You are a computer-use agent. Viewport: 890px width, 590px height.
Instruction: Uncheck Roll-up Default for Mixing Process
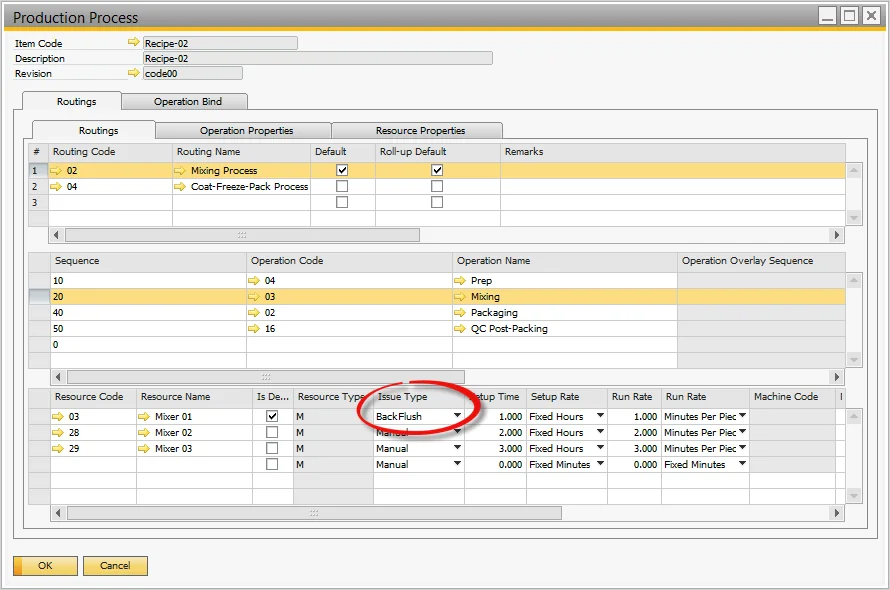point(437,170)
